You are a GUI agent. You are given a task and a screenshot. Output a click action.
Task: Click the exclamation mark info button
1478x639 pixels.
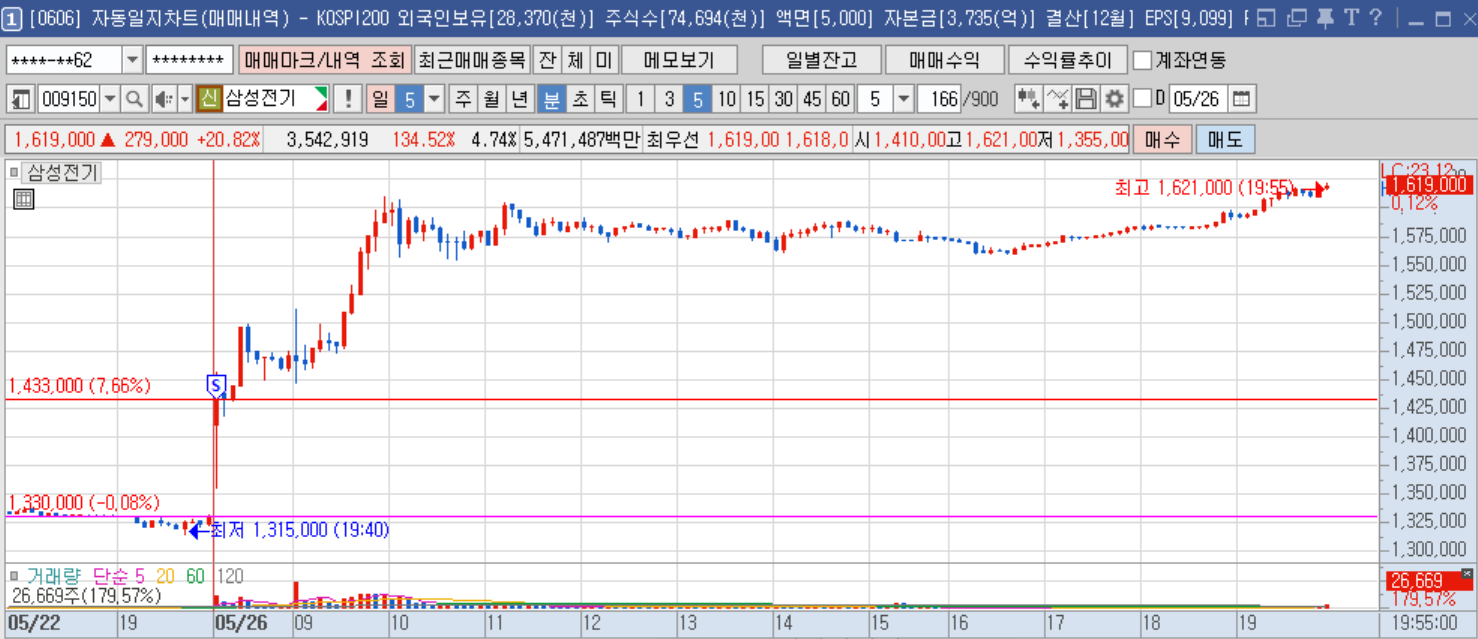(x=347, y=99)
